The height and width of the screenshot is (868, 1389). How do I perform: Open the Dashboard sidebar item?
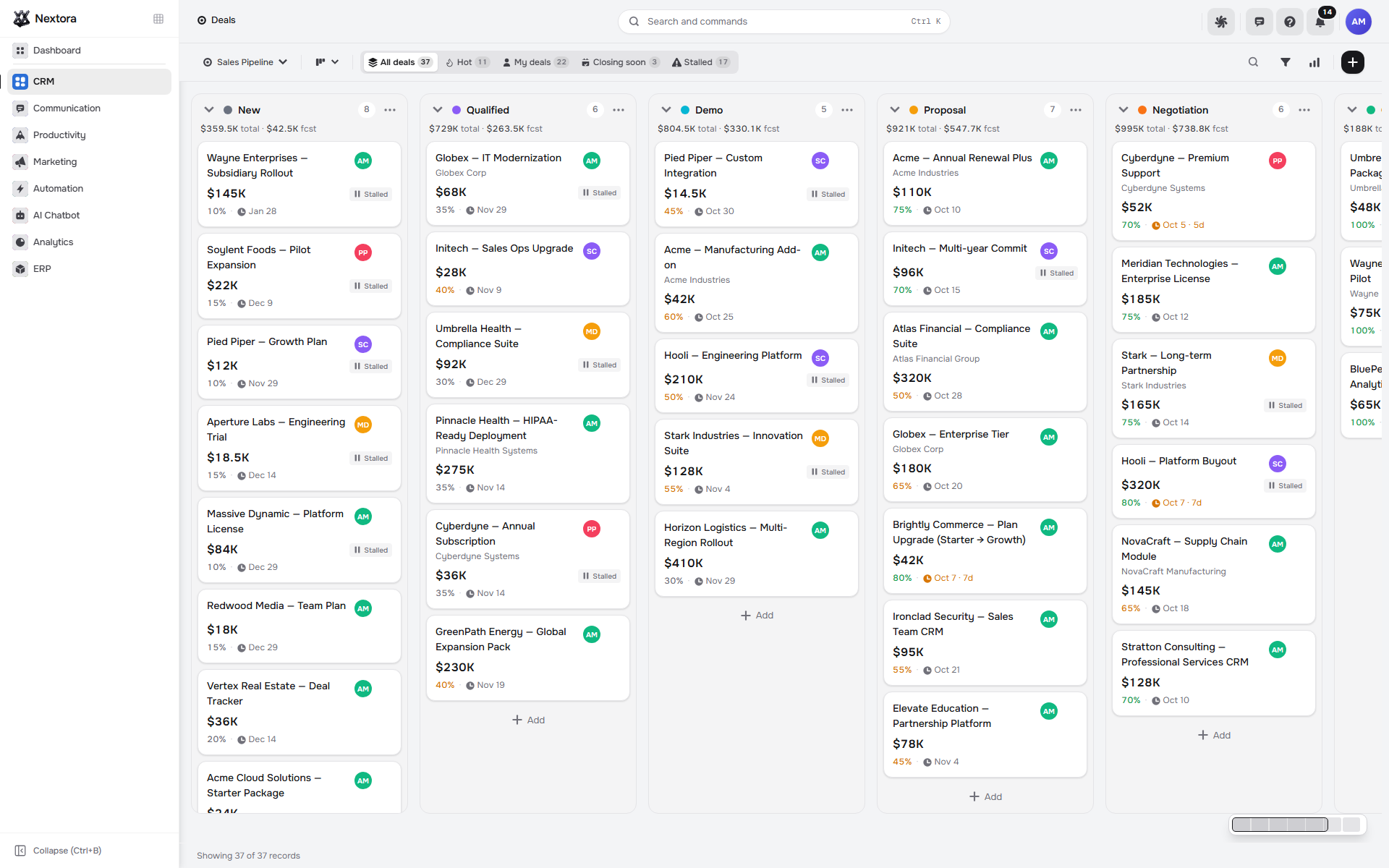pyautogui.click(x=89, y=51)
